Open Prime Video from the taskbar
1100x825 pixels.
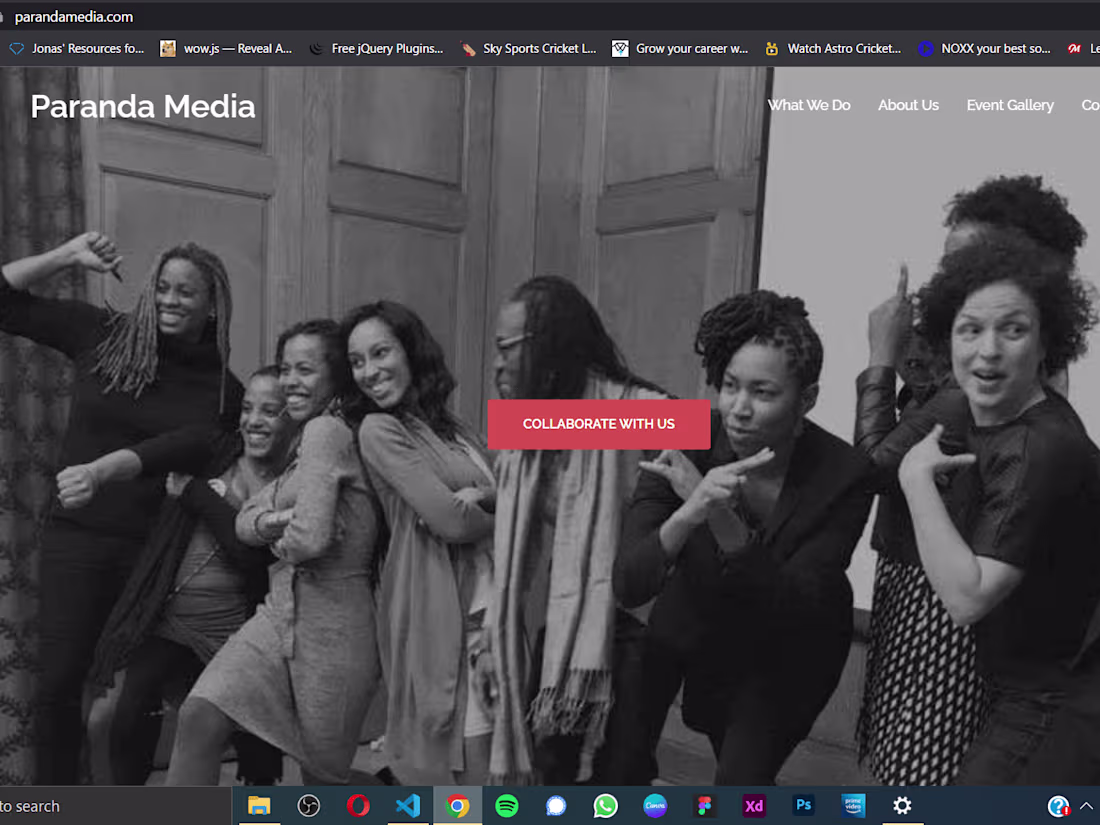tap(852, 805)
